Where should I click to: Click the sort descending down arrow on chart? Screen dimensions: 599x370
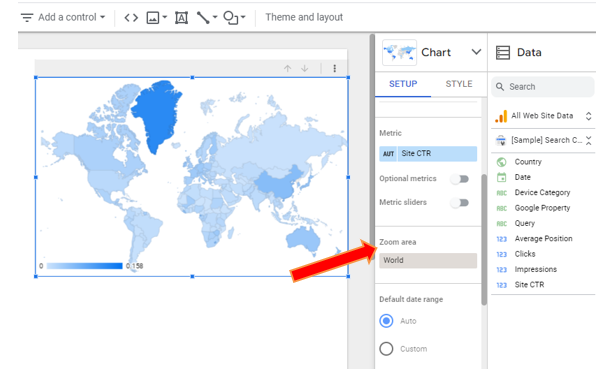[304, 68]
